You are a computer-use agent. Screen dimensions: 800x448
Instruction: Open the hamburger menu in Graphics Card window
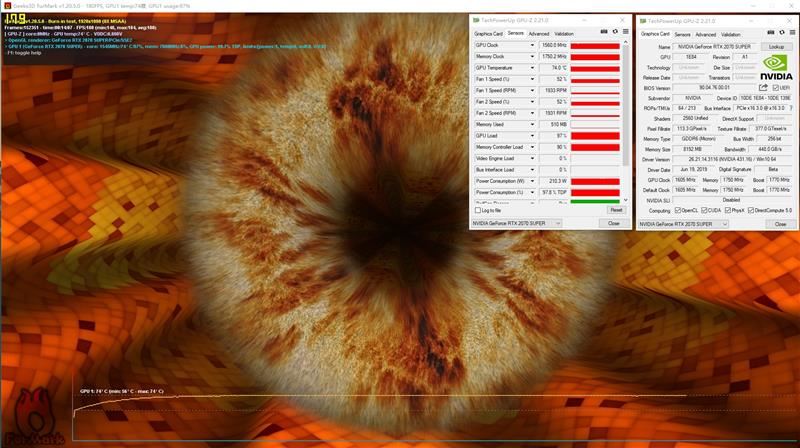[x=792, y=33]
